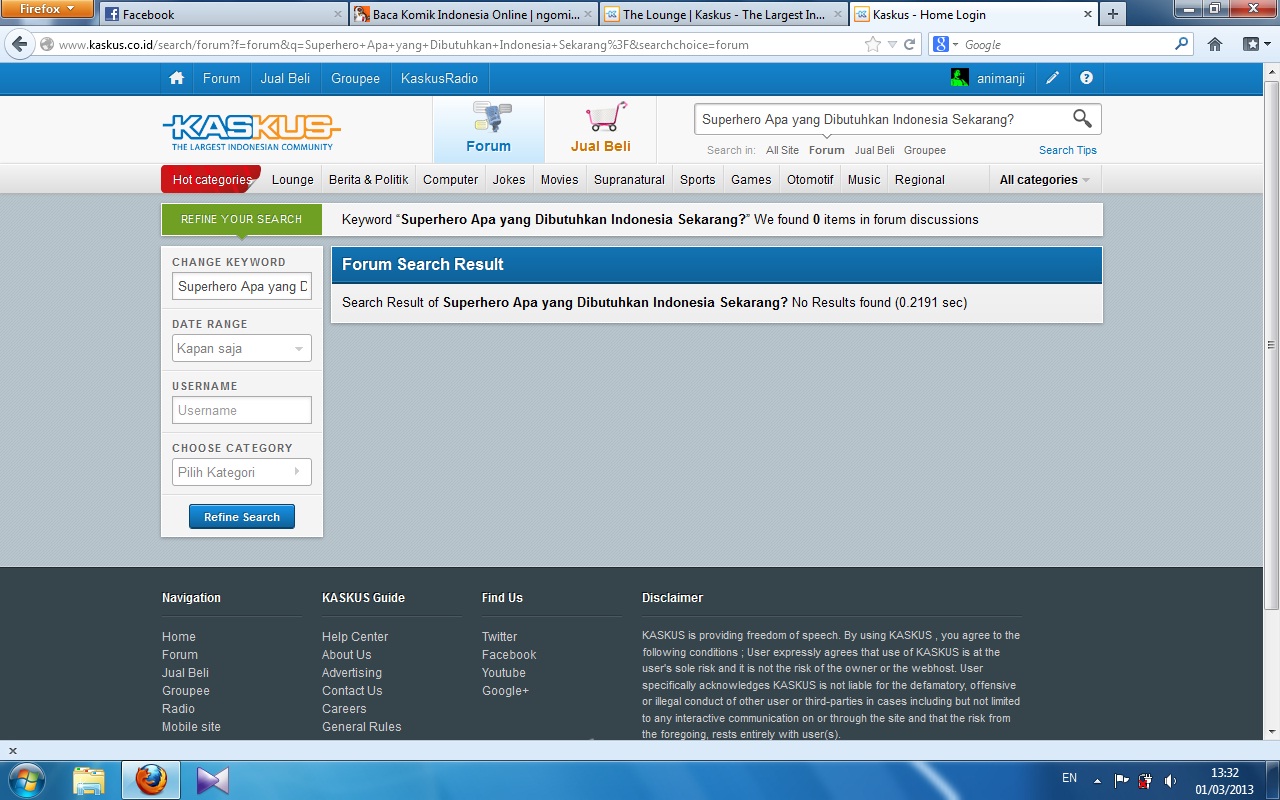Open the Visual Studio taskbar icon
Image resolution: width=1280 pixels, height=800 pixels.
pos(212,780)
